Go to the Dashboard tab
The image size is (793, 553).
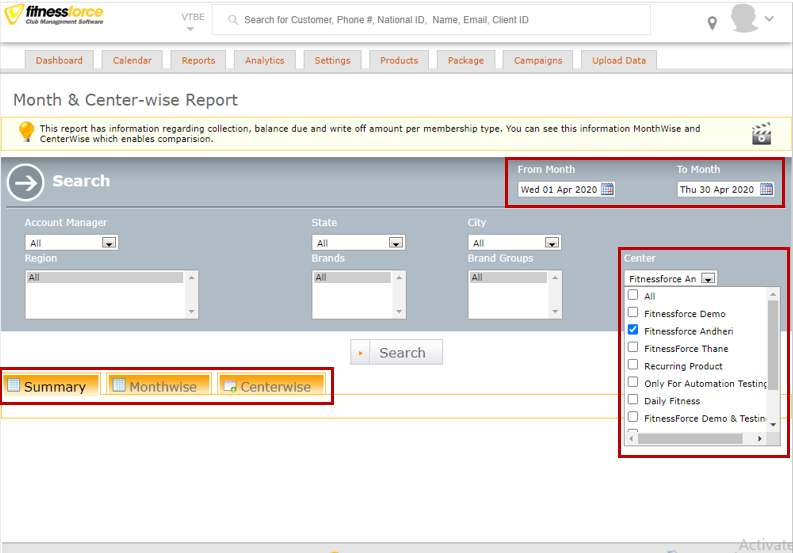[x=59, y=60]
